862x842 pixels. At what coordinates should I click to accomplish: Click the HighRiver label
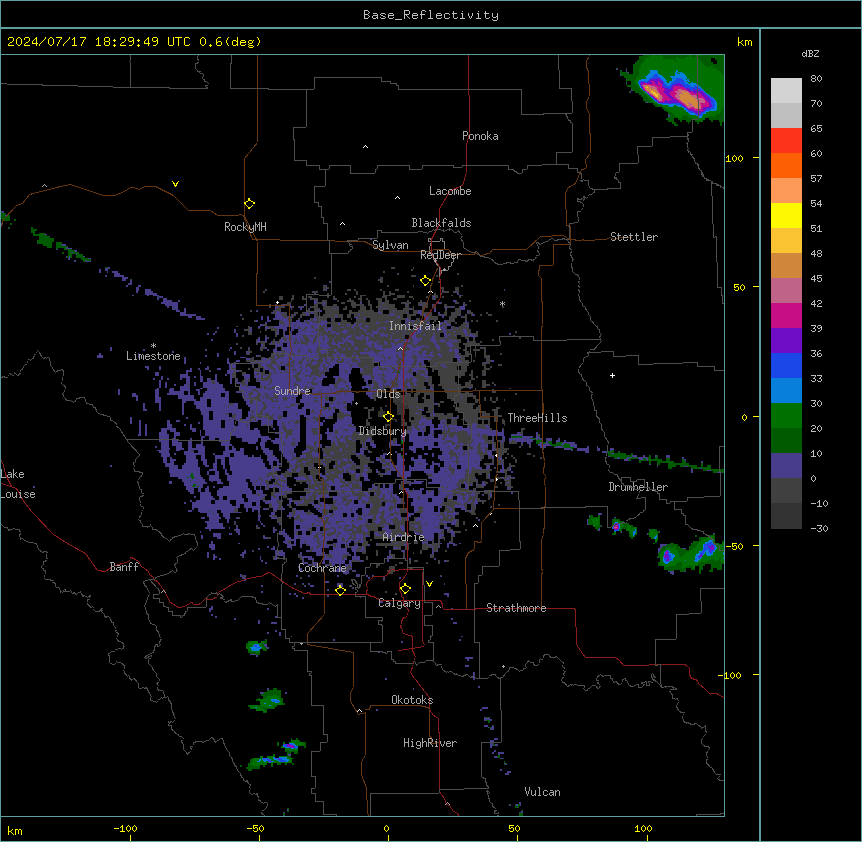[430, 743]
